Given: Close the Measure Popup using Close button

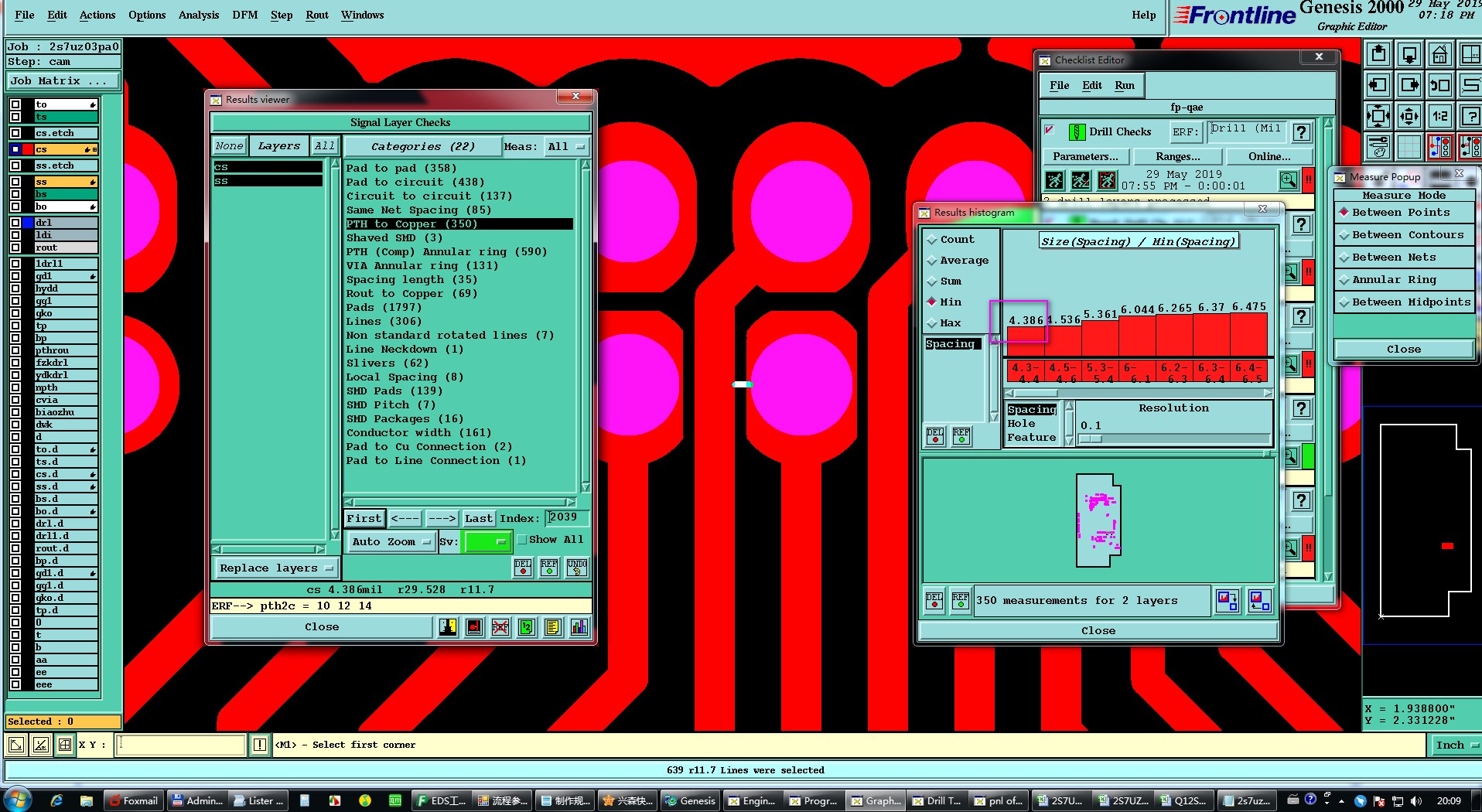Looking at the screenshot, I should pos(1404,350).
